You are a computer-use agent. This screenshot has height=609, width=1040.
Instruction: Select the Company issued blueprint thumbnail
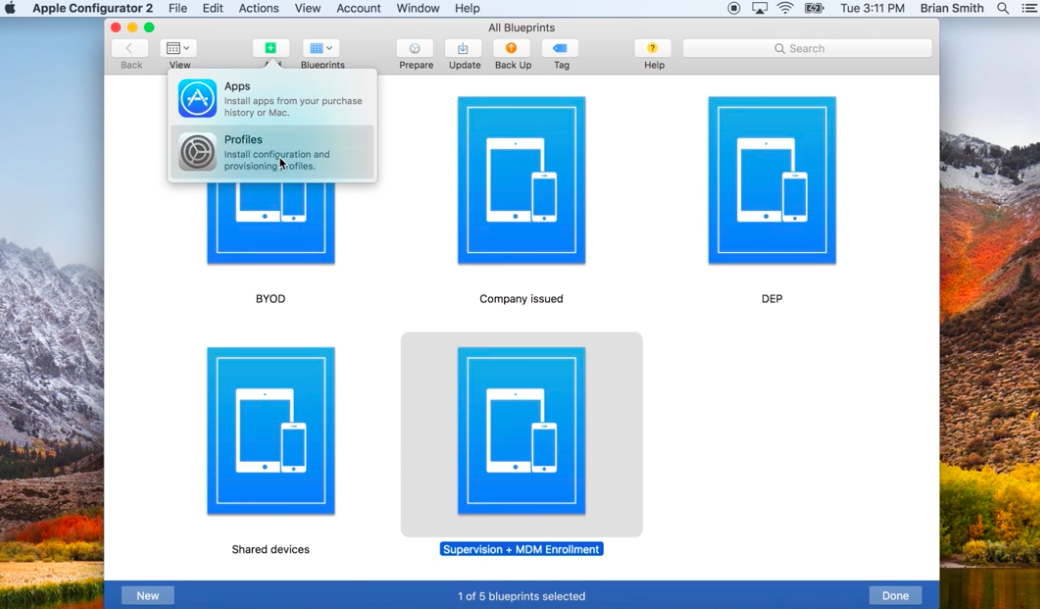coord(521,180)
